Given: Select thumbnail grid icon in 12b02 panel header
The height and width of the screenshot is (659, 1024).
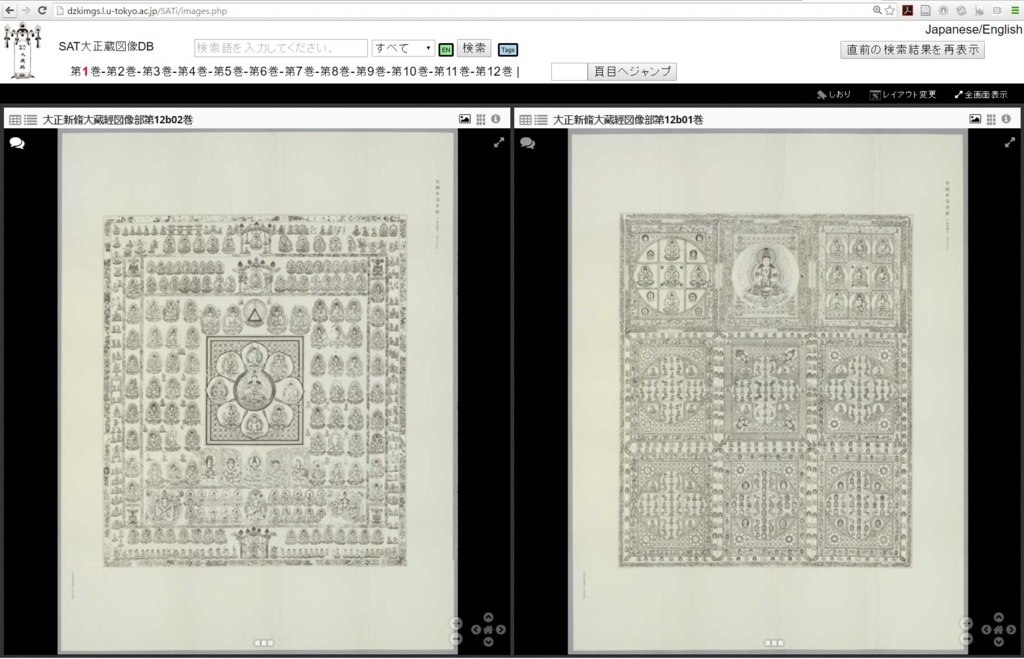Looking at the screenshot, I should coord(481,119).
